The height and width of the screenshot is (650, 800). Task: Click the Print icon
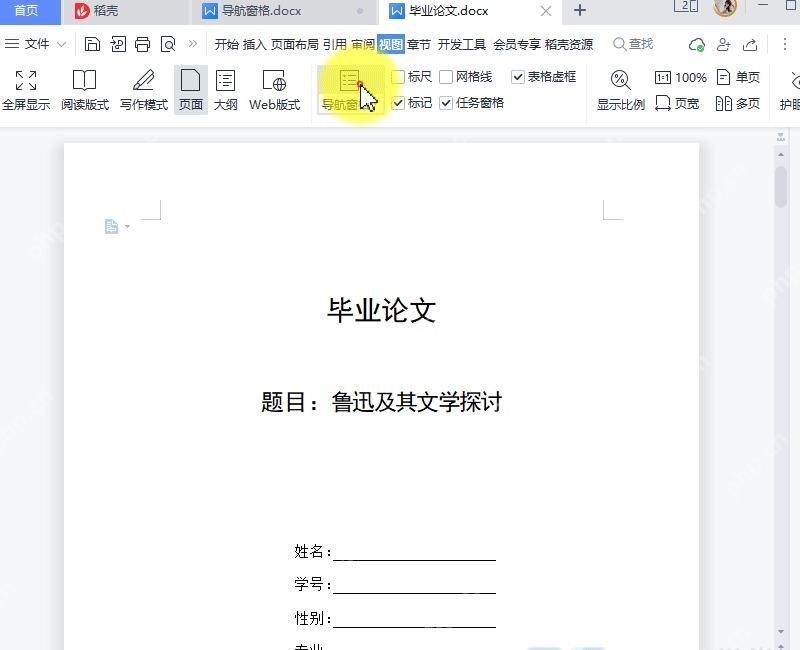(x=142, y=44)
